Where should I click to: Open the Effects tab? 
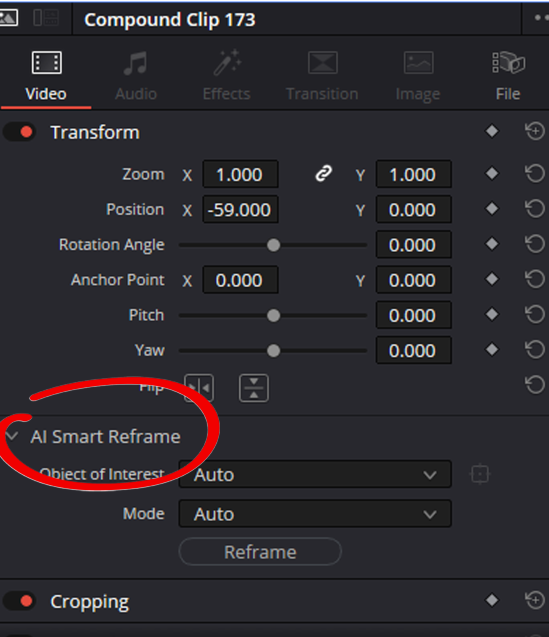pyautogui.click(x=226, y=76)
